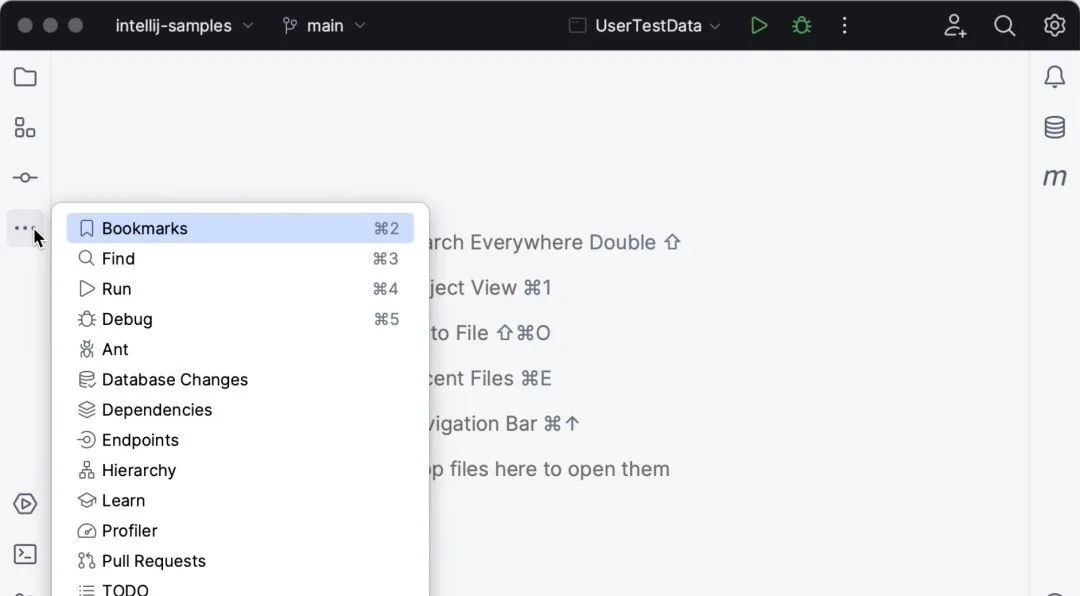Select Find from the tool window list
Viewport: 1080px width, 596px height.
[240, 258]
